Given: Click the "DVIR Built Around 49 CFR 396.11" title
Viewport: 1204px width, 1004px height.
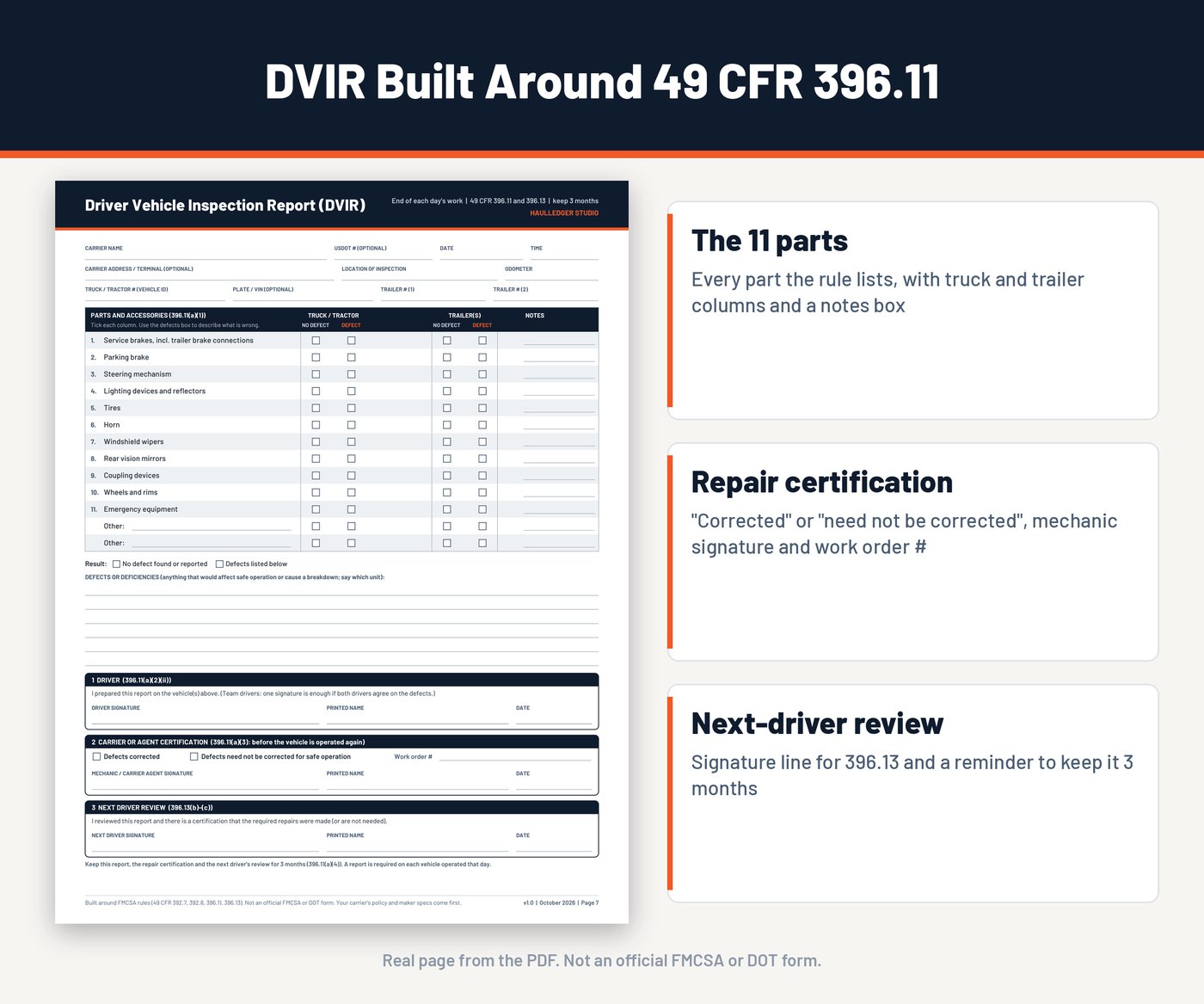Looking at the screenshot, I should 602,82.
